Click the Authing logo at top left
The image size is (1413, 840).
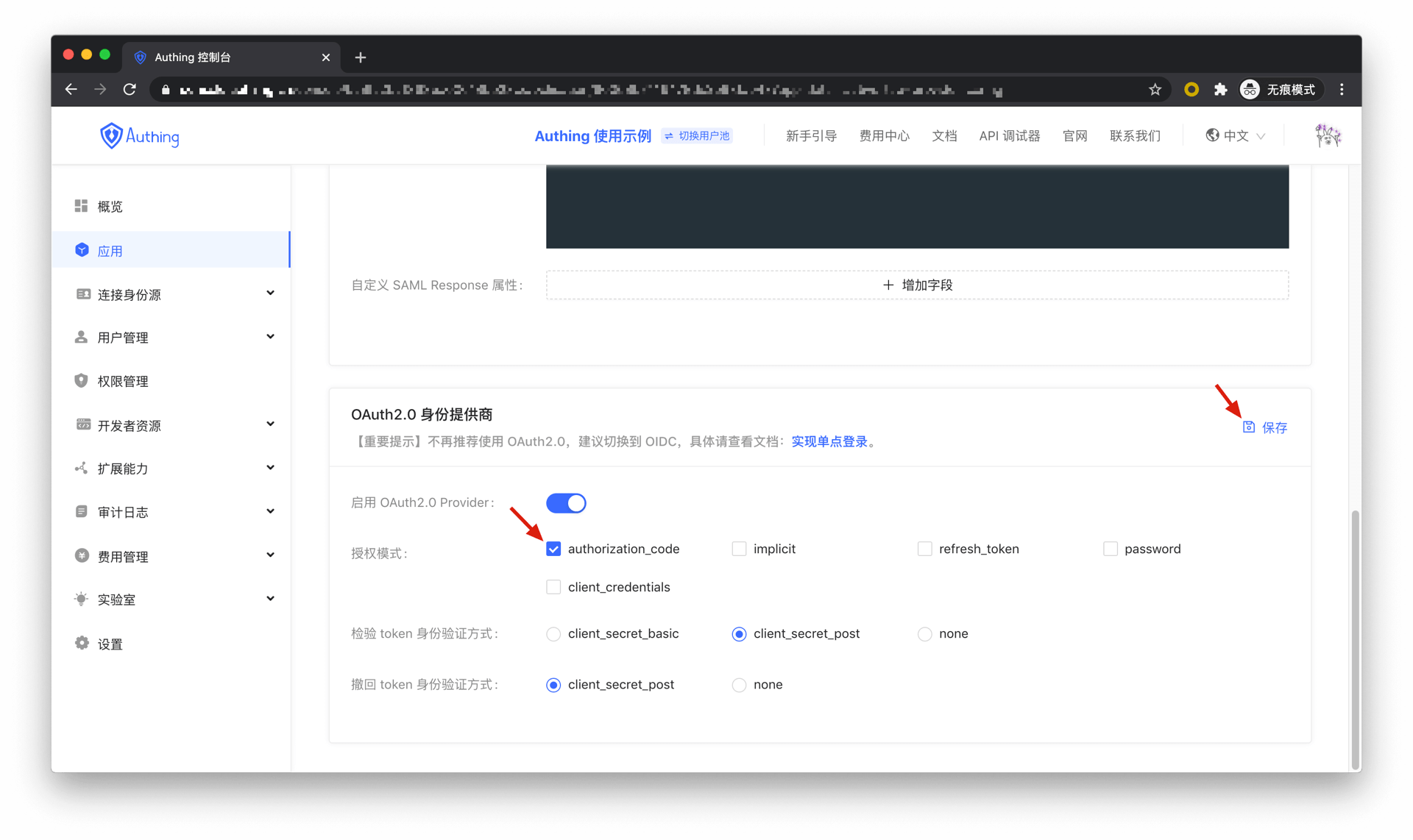[x=139, y=135]
